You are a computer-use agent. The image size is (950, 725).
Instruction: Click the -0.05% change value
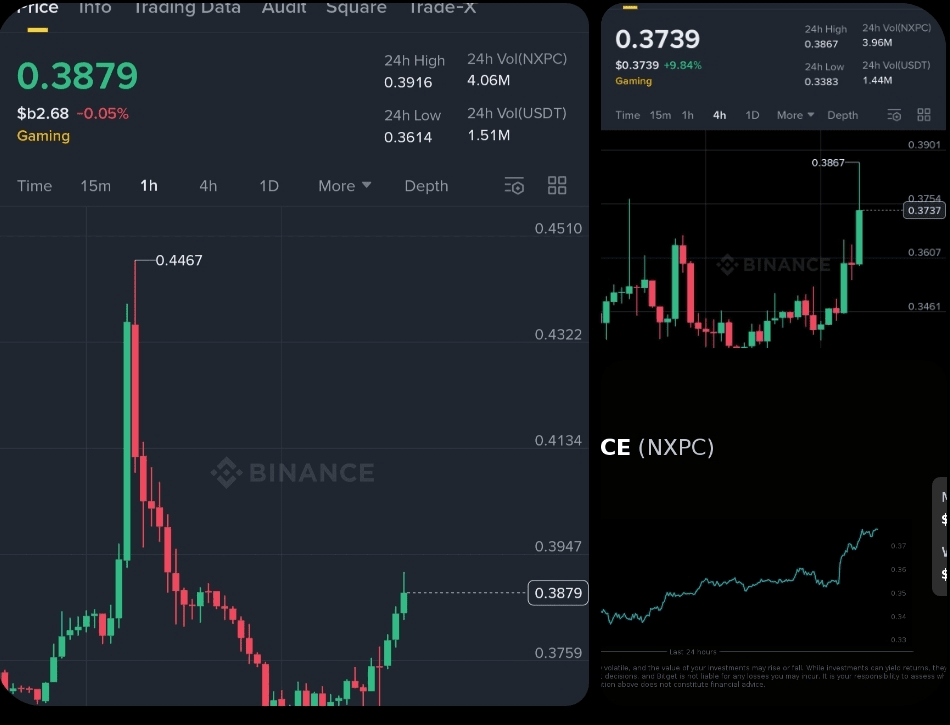click(102, 114)
